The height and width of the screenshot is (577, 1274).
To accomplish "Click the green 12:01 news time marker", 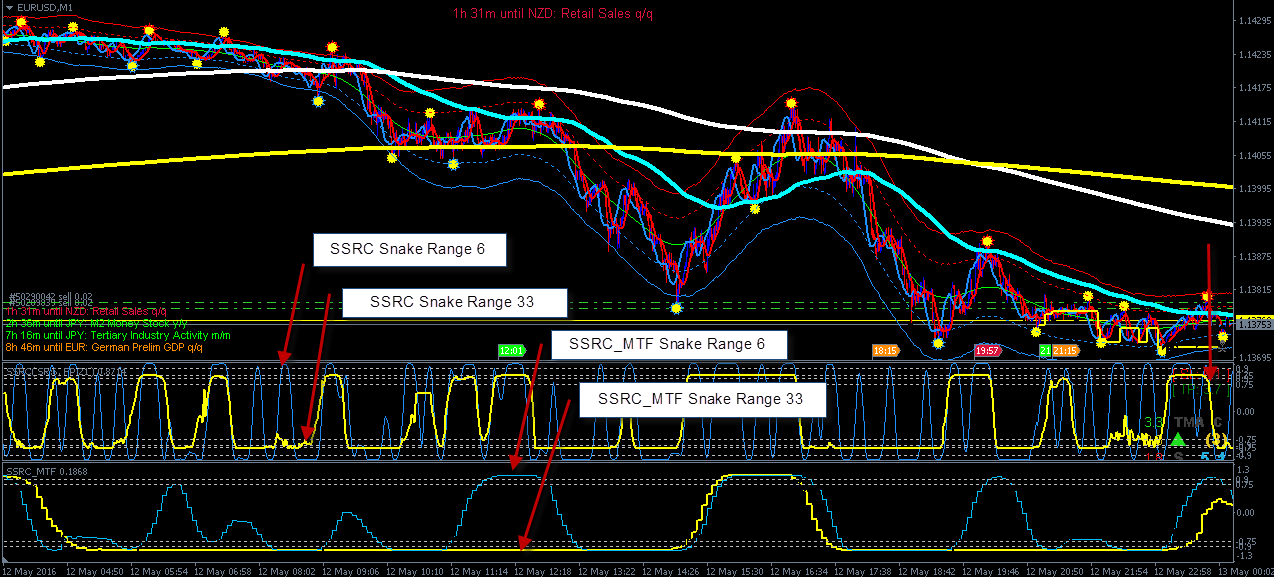I will (511, 351).
